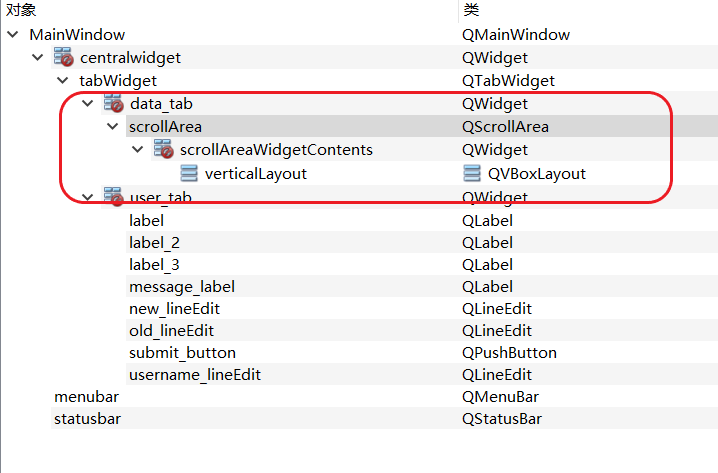This screenshot has height=473, width=718.
Task: Select the label_2 object row
Action: coord(154,242)
